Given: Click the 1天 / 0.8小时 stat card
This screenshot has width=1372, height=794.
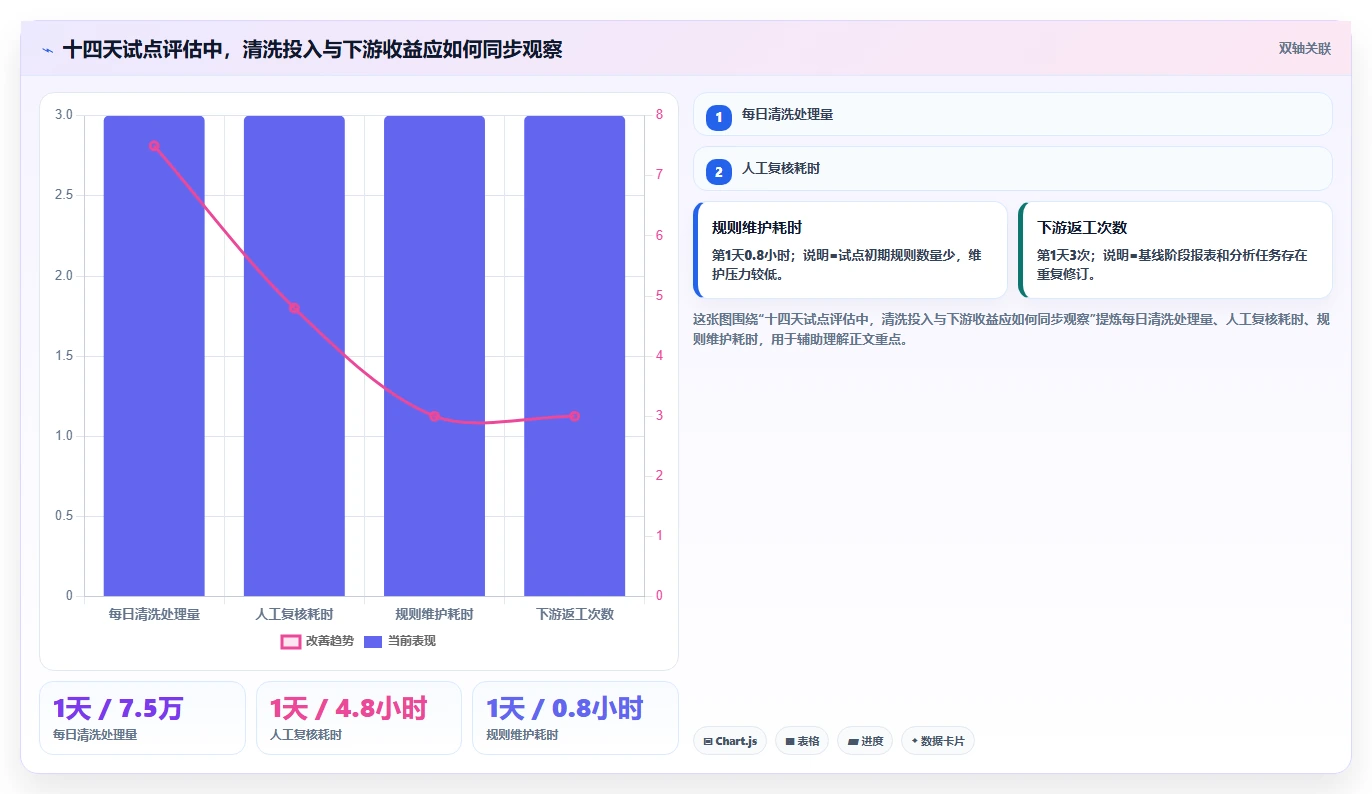Looking at the screenshot, I should [575, 718].
